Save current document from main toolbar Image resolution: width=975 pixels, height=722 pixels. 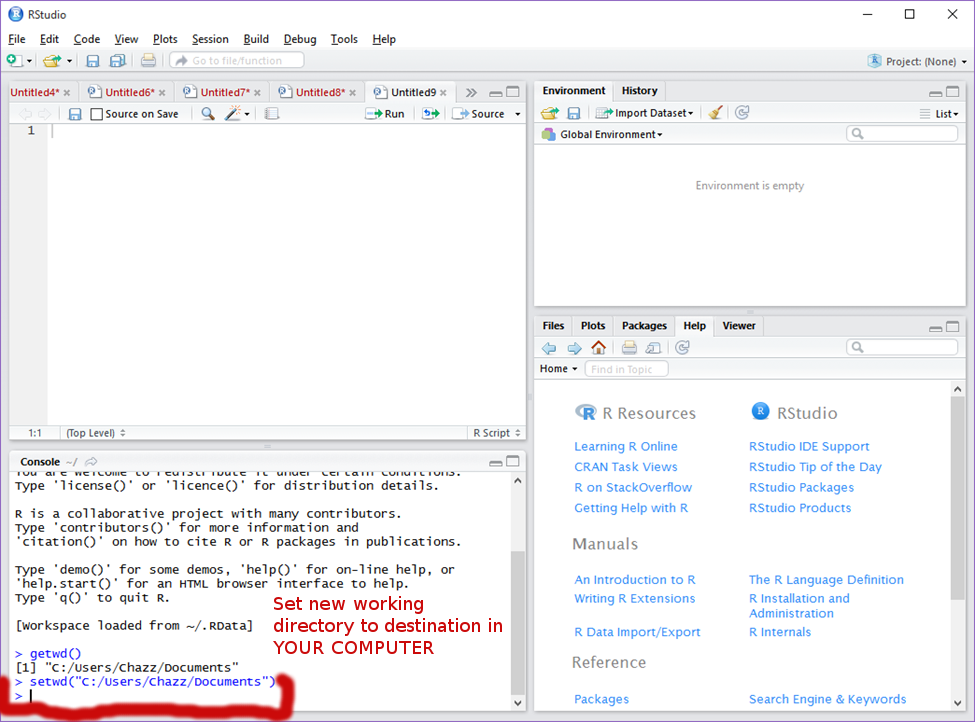[x=93, y=60]
